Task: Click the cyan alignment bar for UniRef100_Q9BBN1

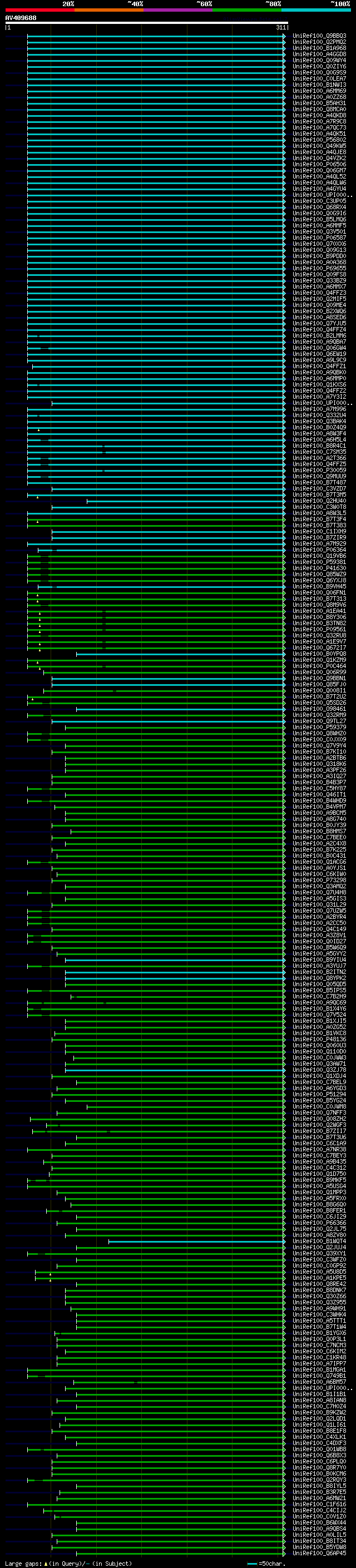Action: tap(168, 678)
